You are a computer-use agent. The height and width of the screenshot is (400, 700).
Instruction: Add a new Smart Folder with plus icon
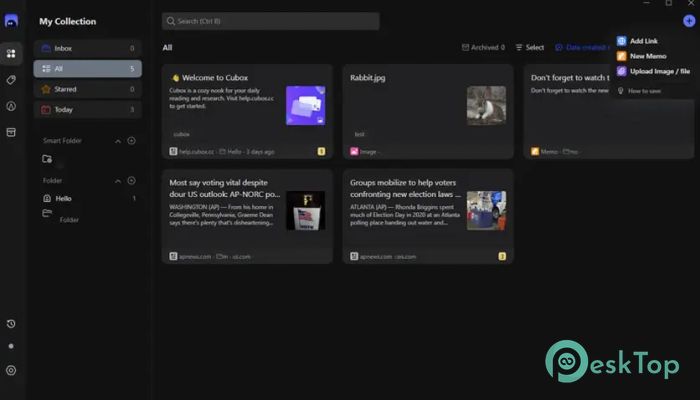tap(131, 141)
